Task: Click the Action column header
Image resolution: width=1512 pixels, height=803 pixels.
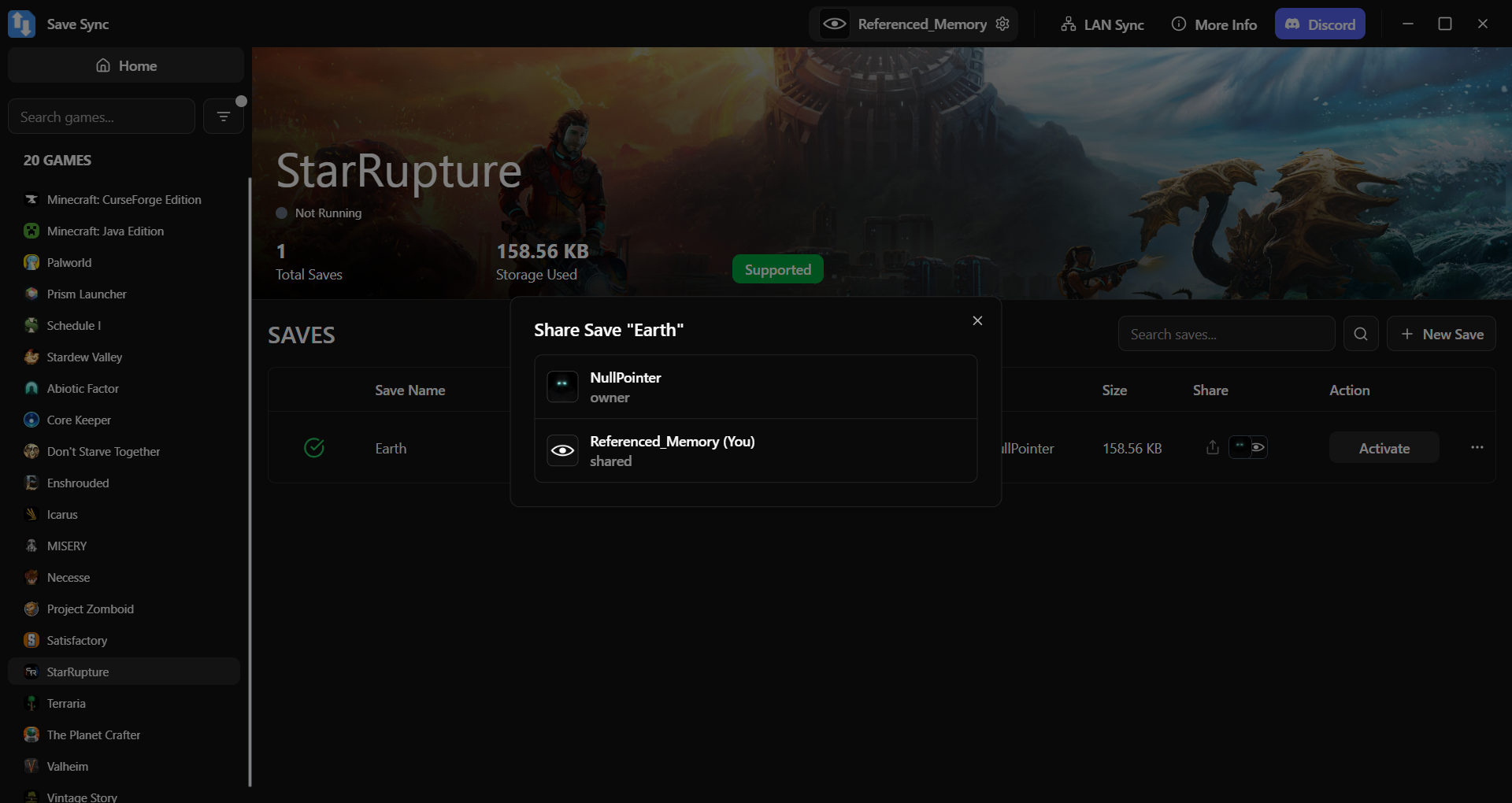Action: pyautogui.click(x=1350, y=390)
